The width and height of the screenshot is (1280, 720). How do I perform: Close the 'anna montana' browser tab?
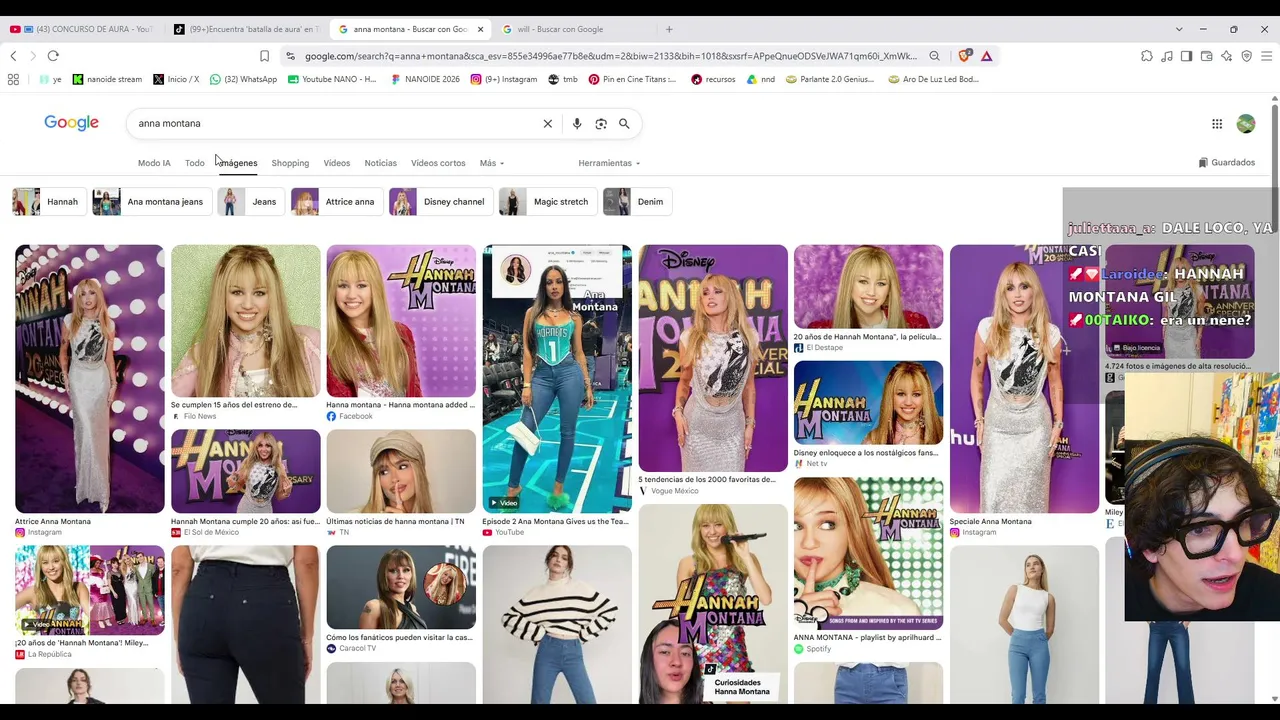480,29
